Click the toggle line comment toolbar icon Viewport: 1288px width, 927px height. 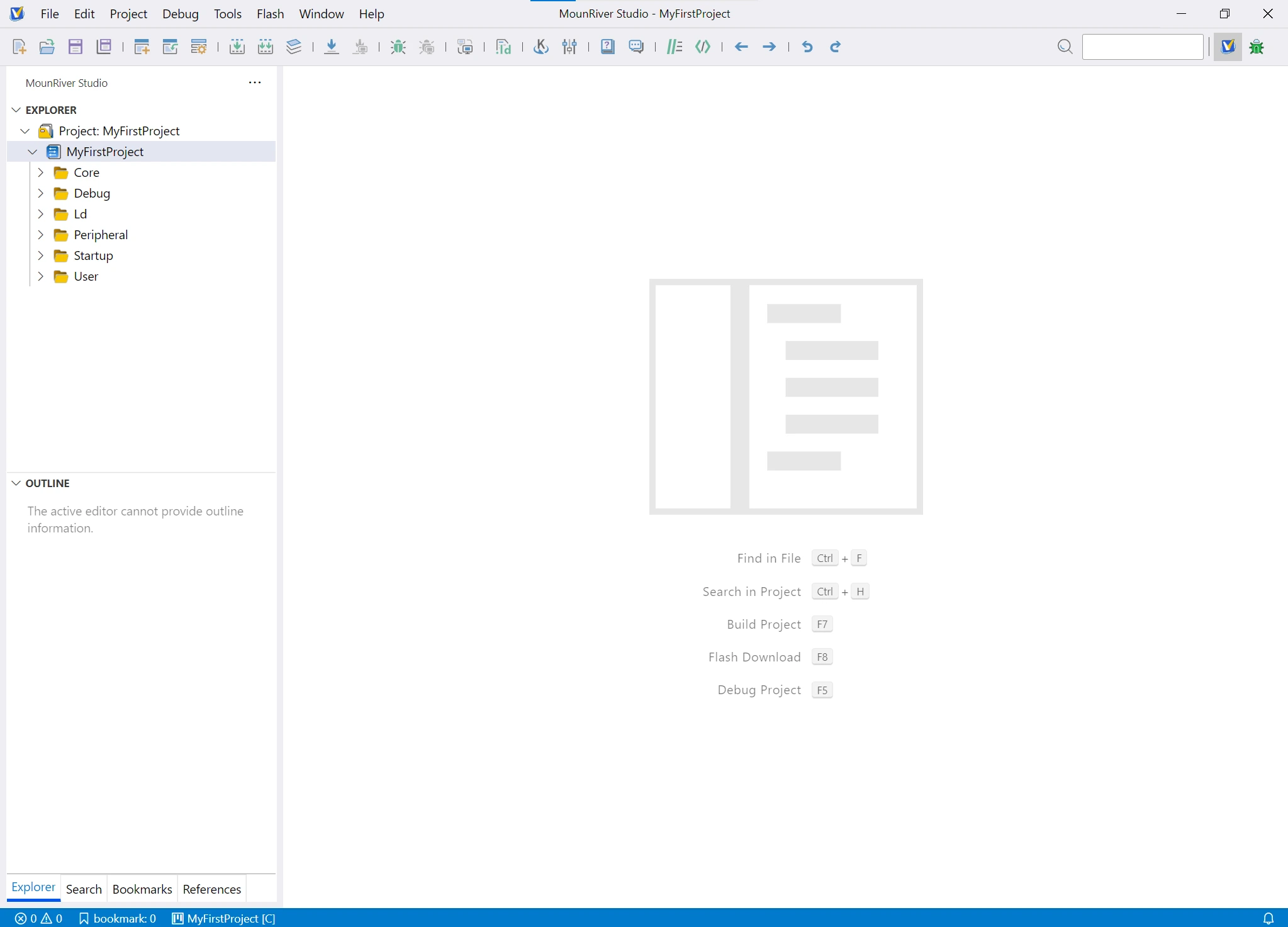(x=675, y=47)
